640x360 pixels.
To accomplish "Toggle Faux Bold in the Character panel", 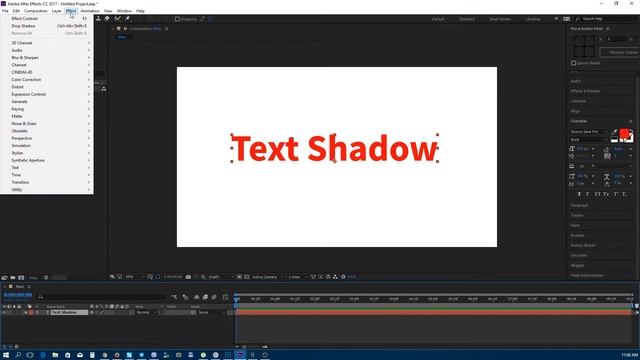I will (x=579, y=194).
